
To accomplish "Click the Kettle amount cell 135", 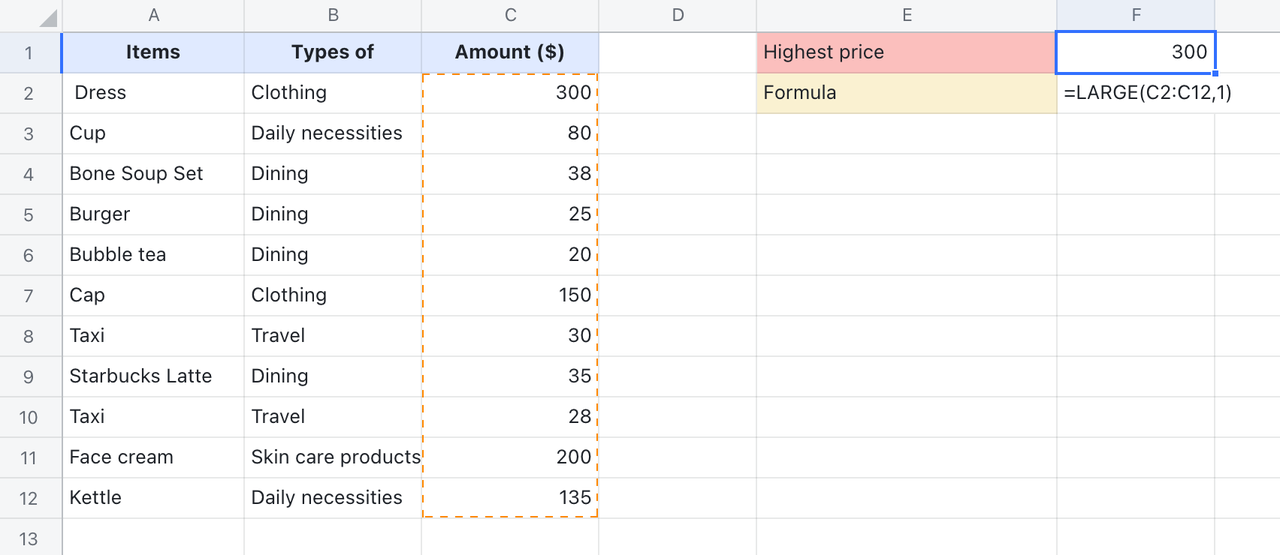I will coord(510,498).
